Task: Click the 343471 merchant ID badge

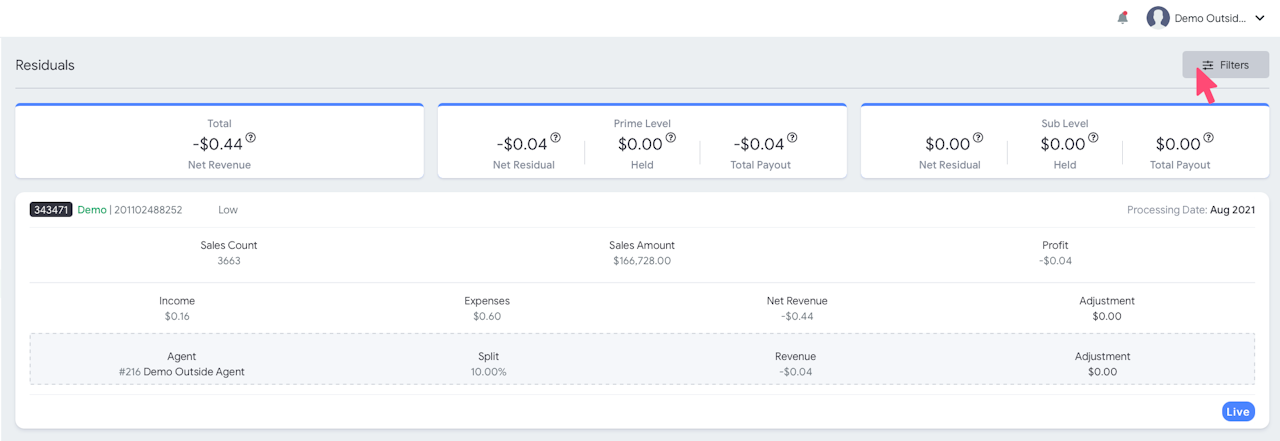Action: [51, 210]
